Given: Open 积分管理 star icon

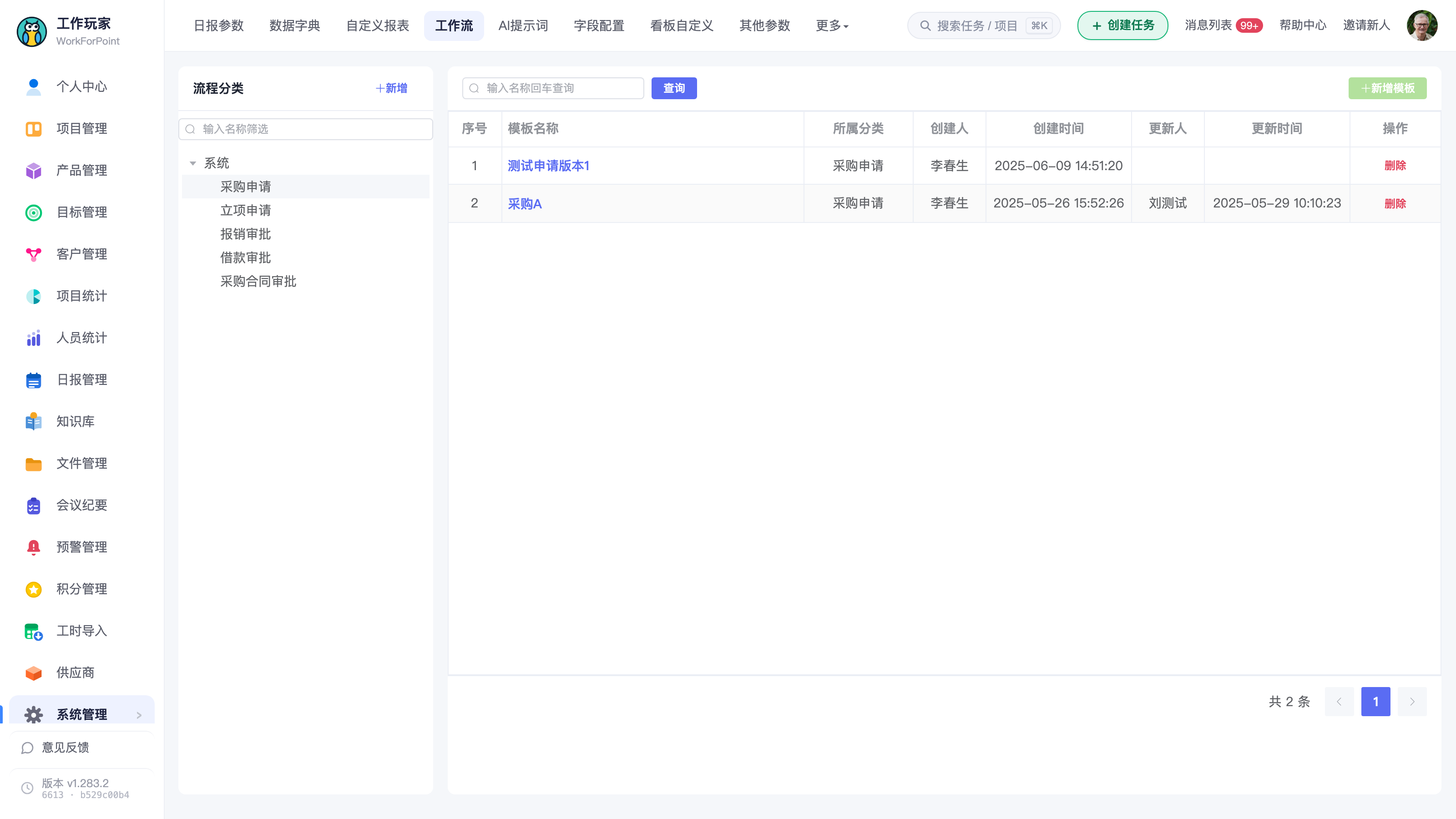Looking at the screenshot, I should (33, 589).
